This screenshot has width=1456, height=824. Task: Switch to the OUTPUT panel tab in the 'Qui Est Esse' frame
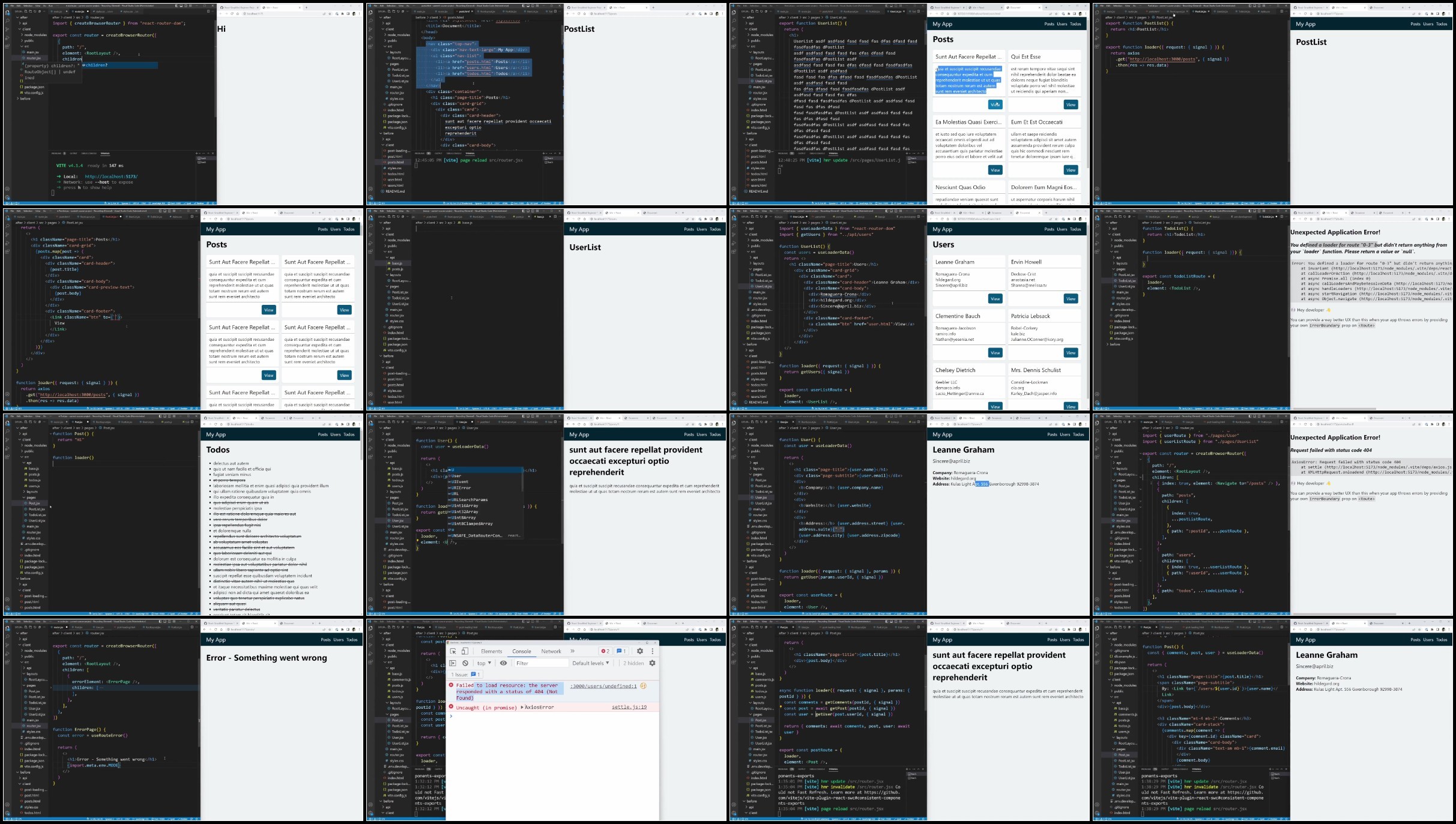[801, 154]
